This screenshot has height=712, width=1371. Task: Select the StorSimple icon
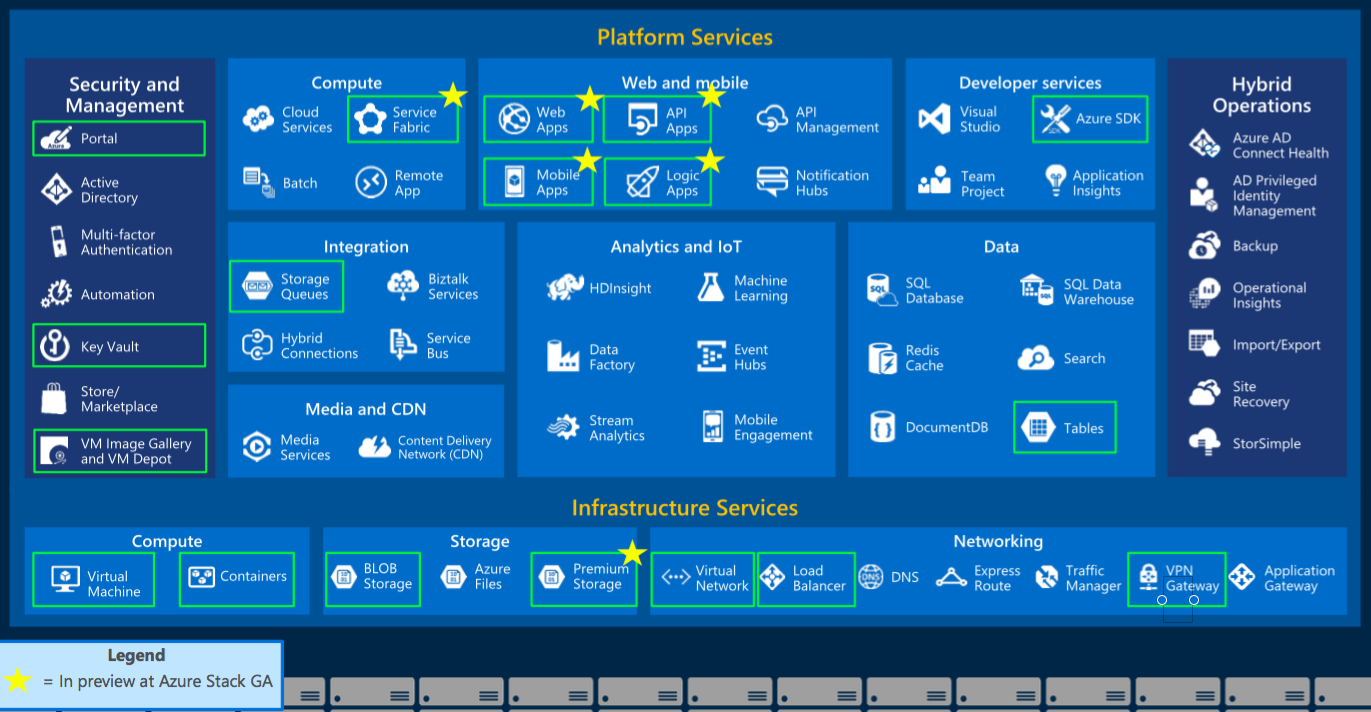coord(1204,442)
